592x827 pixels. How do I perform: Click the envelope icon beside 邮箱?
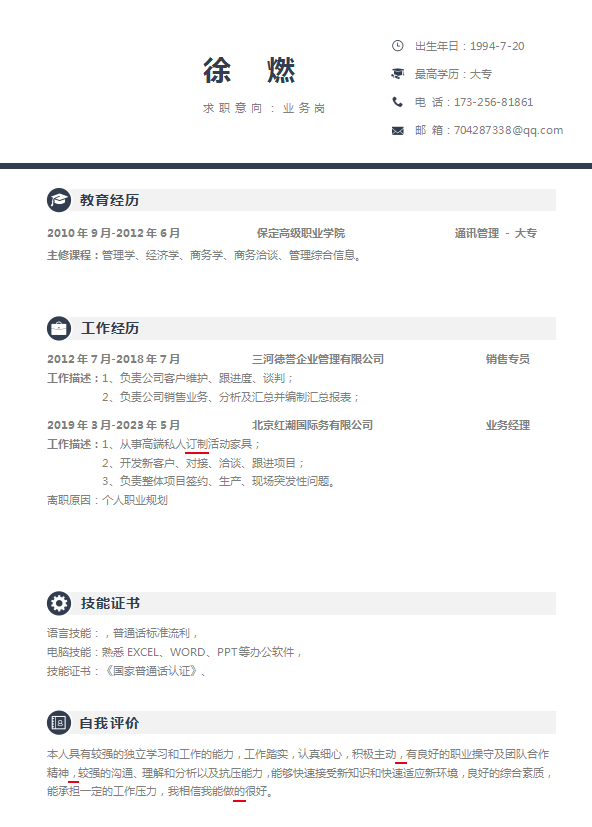[397, 130]
